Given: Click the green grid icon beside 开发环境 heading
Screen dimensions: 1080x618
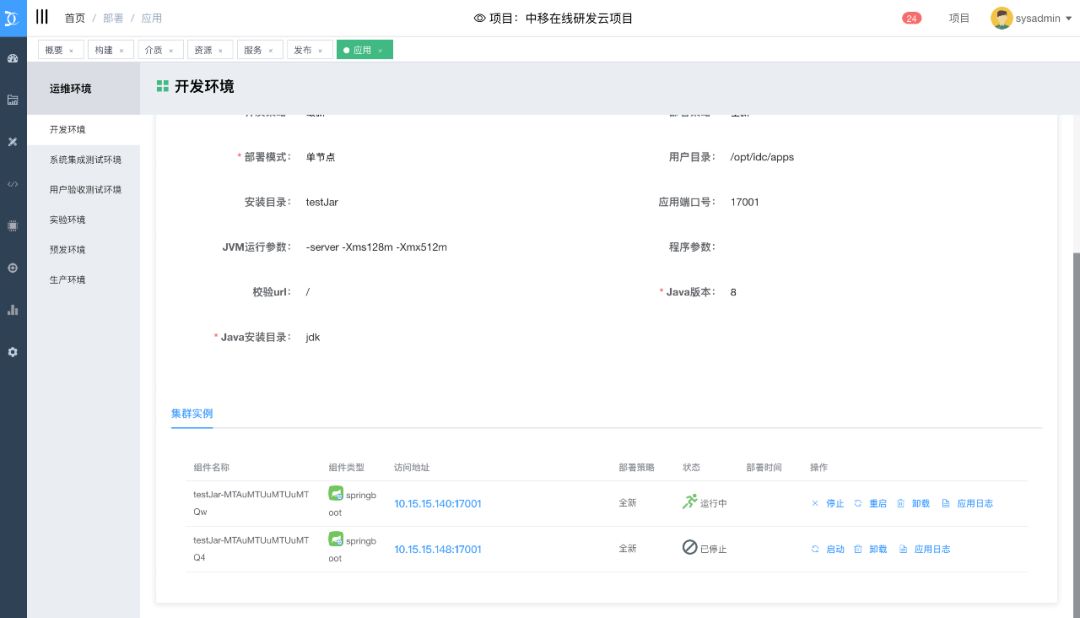Looking at the screenshot, I should point(163,86).
